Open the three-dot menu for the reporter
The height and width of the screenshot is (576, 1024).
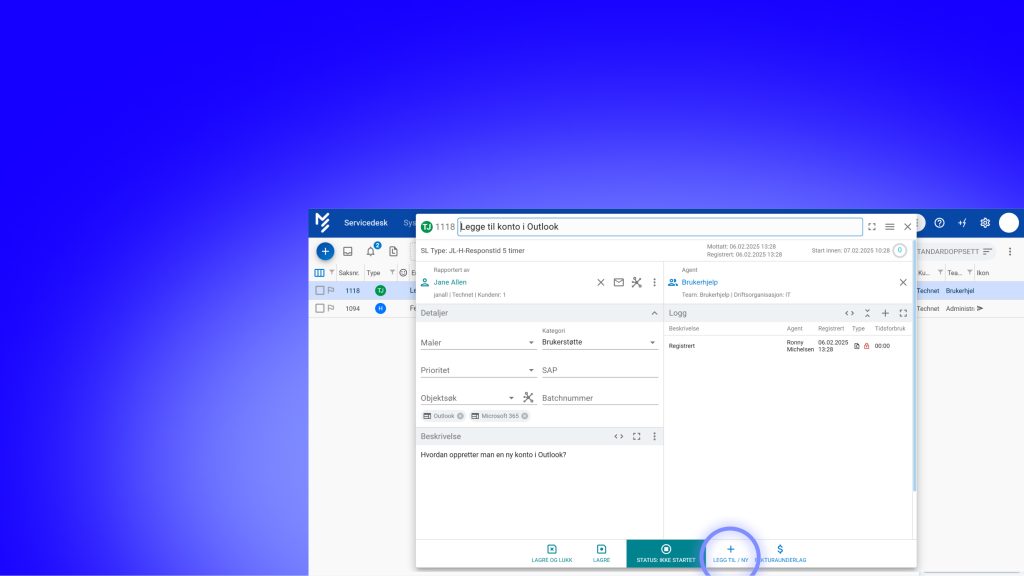[x=654, y=282]
